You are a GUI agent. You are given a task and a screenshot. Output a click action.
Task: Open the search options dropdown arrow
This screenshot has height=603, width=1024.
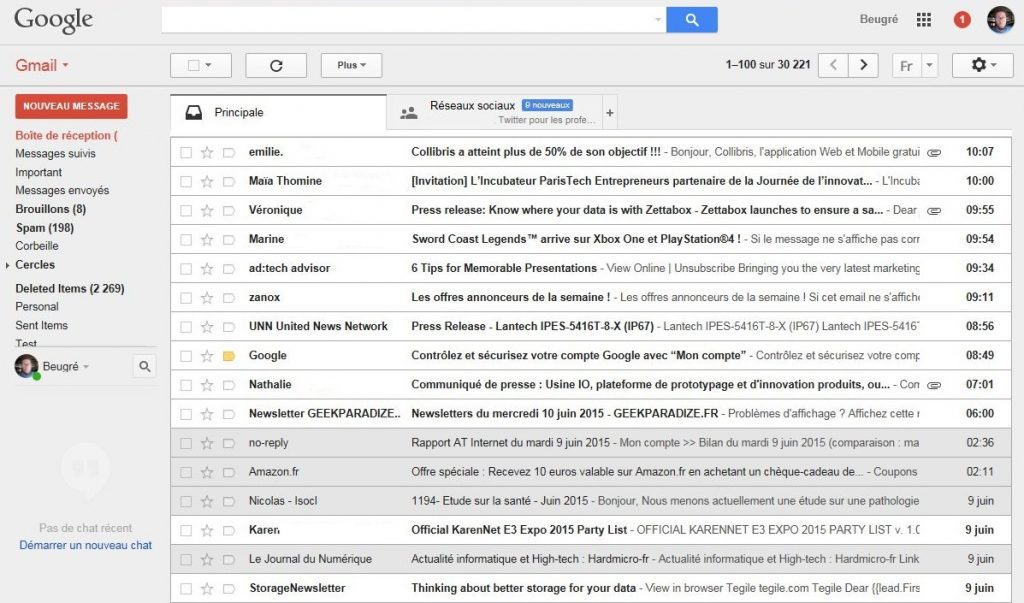click(658, 20)
